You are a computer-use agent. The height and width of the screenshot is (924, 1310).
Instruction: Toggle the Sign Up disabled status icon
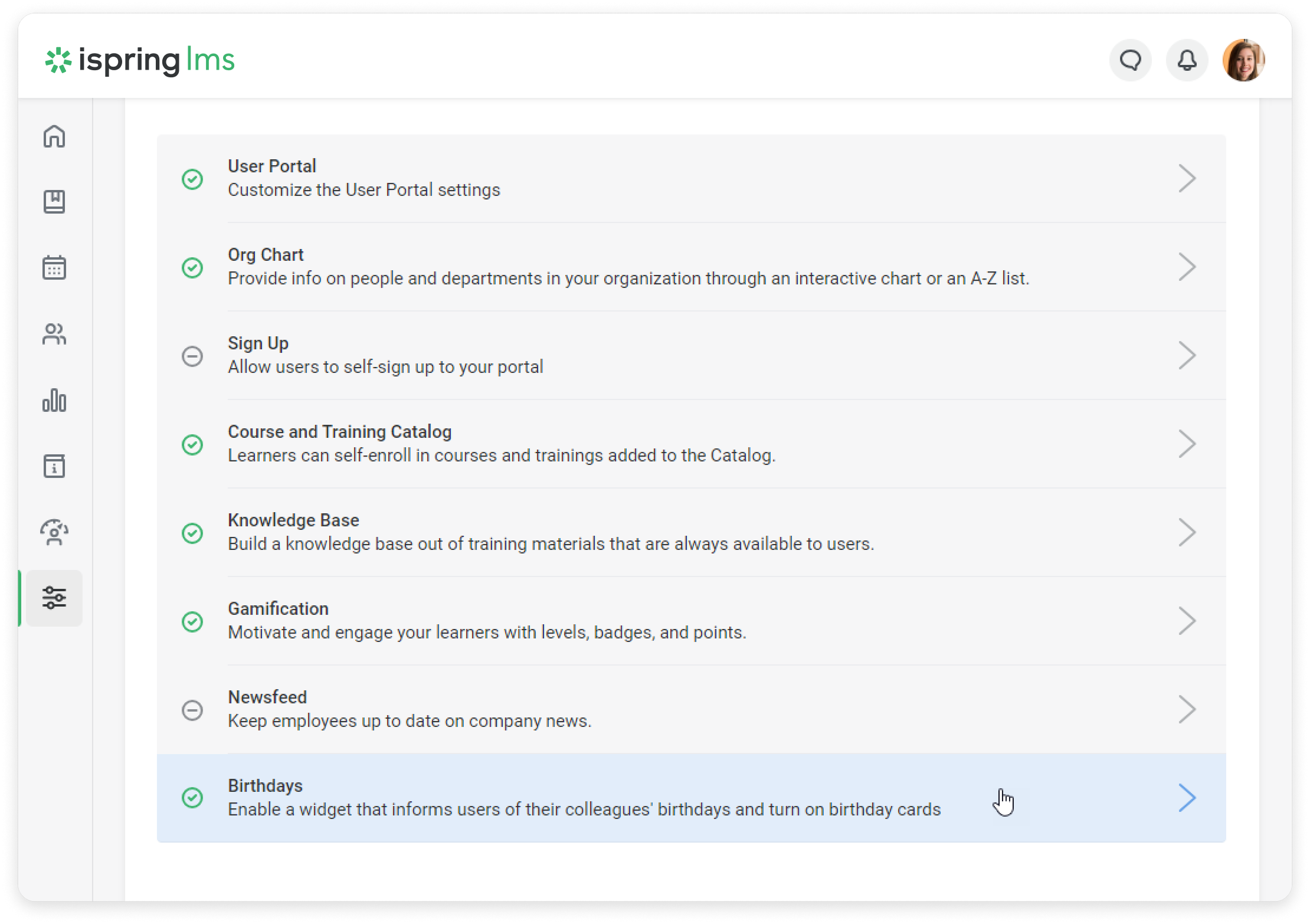point(192,356)
